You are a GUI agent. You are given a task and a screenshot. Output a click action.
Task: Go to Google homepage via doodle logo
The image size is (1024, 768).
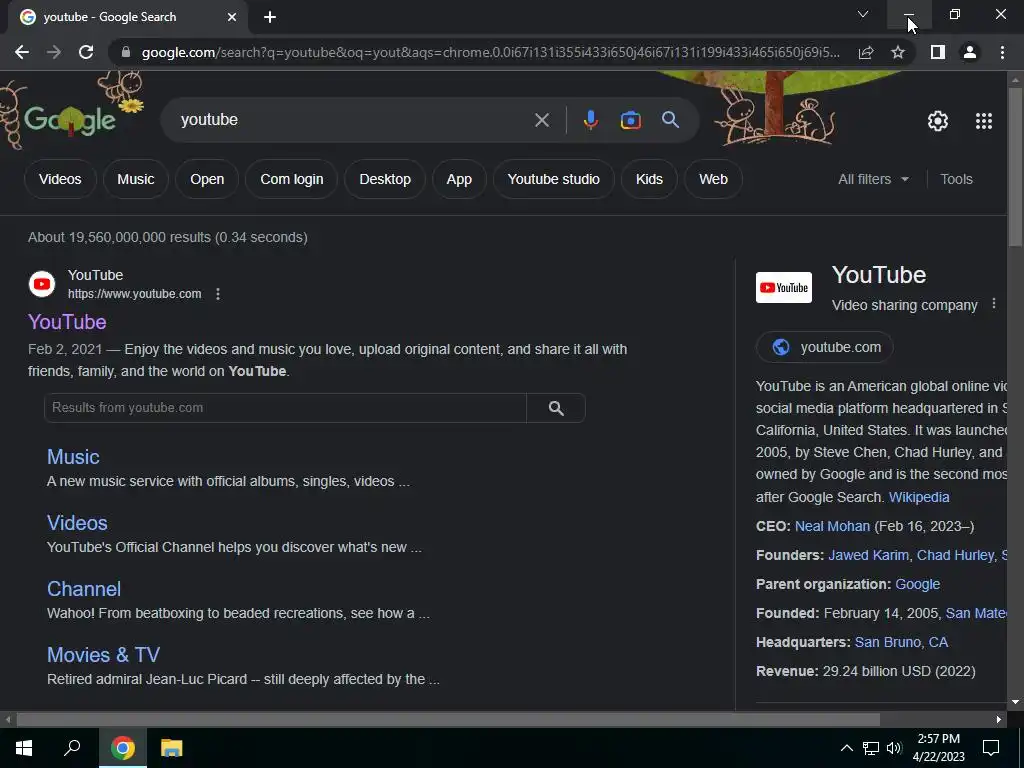coord(70,121)
